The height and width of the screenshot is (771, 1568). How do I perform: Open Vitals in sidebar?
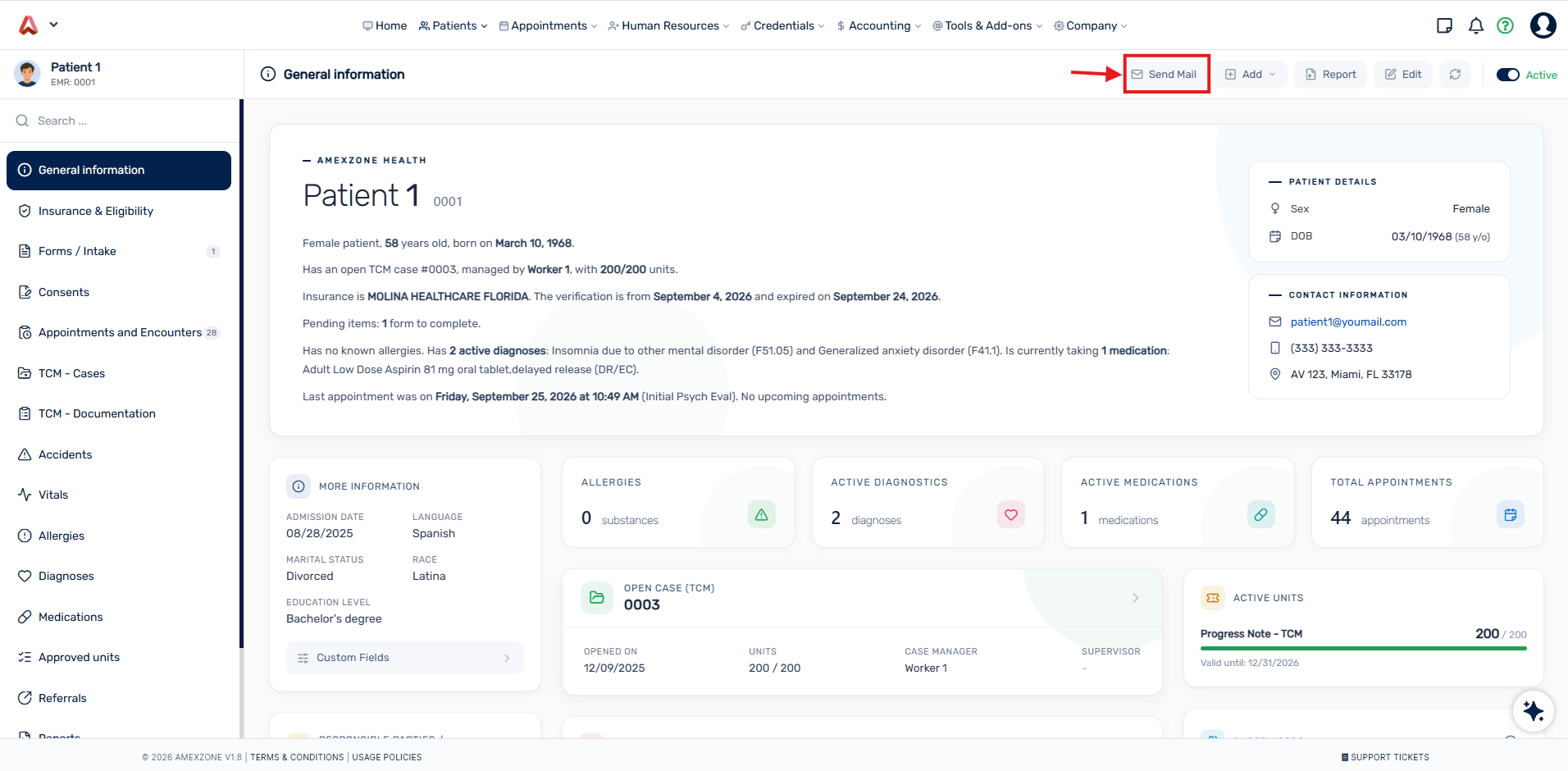pos(119,495)
